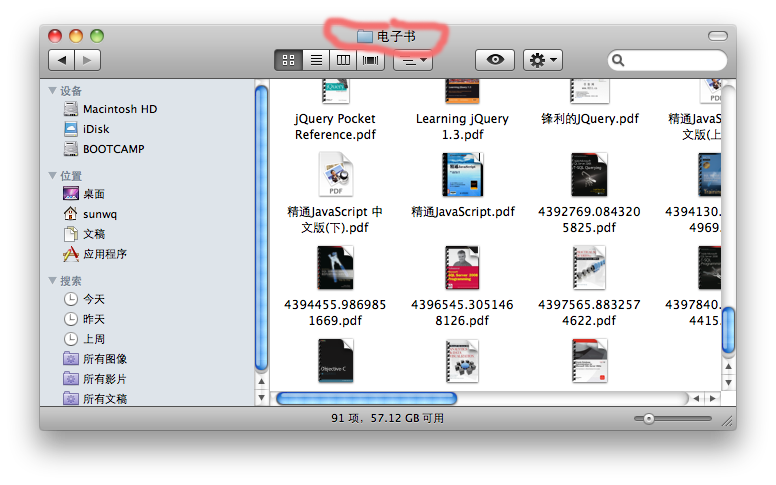Viewport: 776px width, 485px height.
Task: Open the arrange-by dropdown in toolbar
Action: tap(413, 60)
